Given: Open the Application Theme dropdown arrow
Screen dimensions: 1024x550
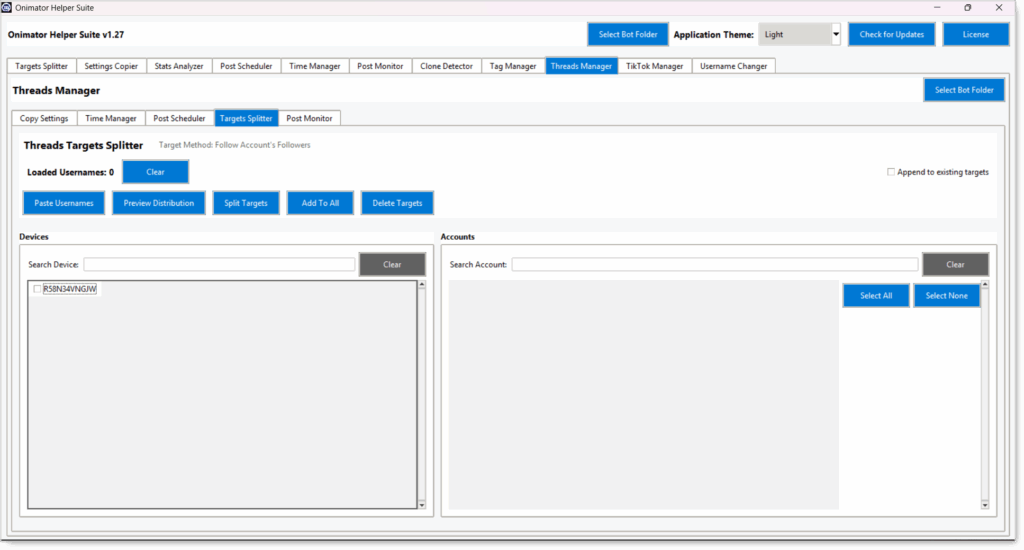Looking at the screenshot, I should 835,35.
